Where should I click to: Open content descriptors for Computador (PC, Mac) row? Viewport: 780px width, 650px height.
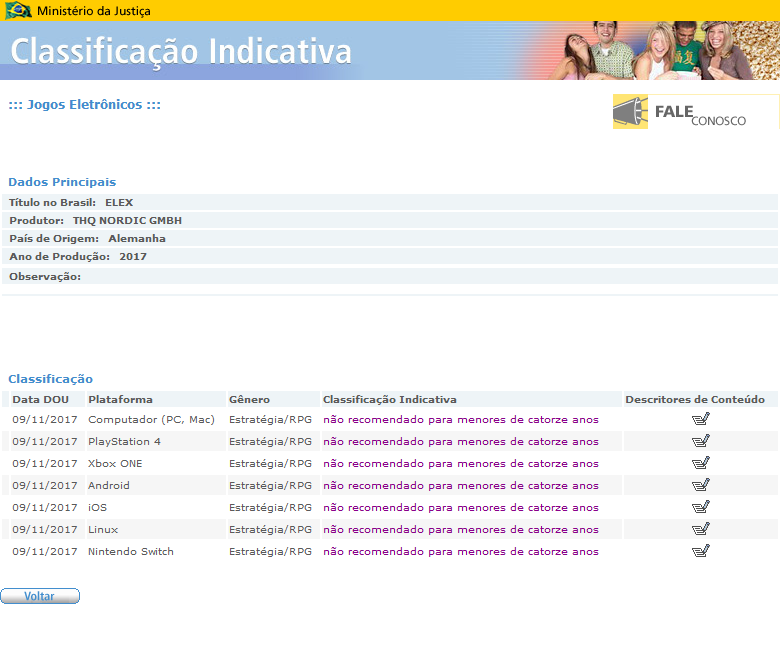[x=700, y=419]
